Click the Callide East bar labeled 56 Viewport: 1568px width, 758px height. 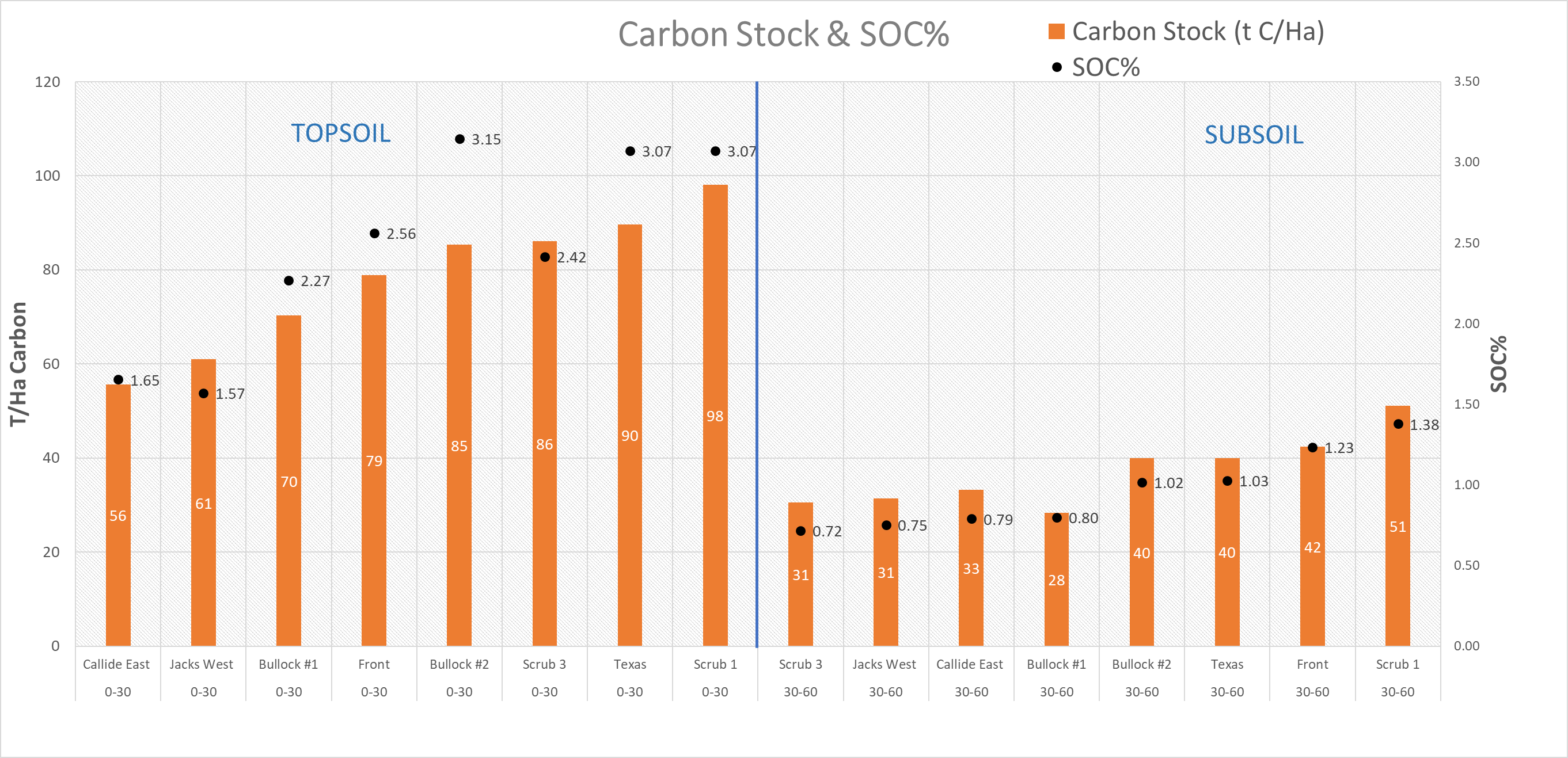(x=118, y=515)
